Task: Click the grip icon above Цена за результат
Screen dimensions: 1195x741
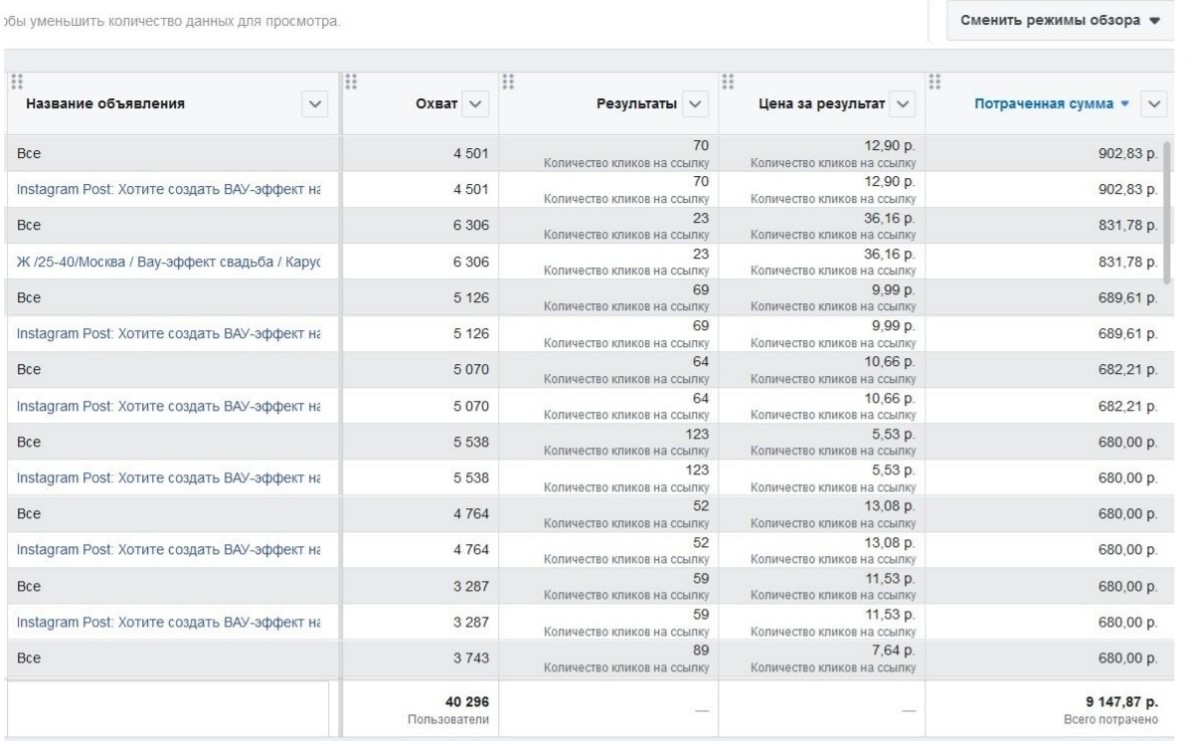Action: coord(727,83)
